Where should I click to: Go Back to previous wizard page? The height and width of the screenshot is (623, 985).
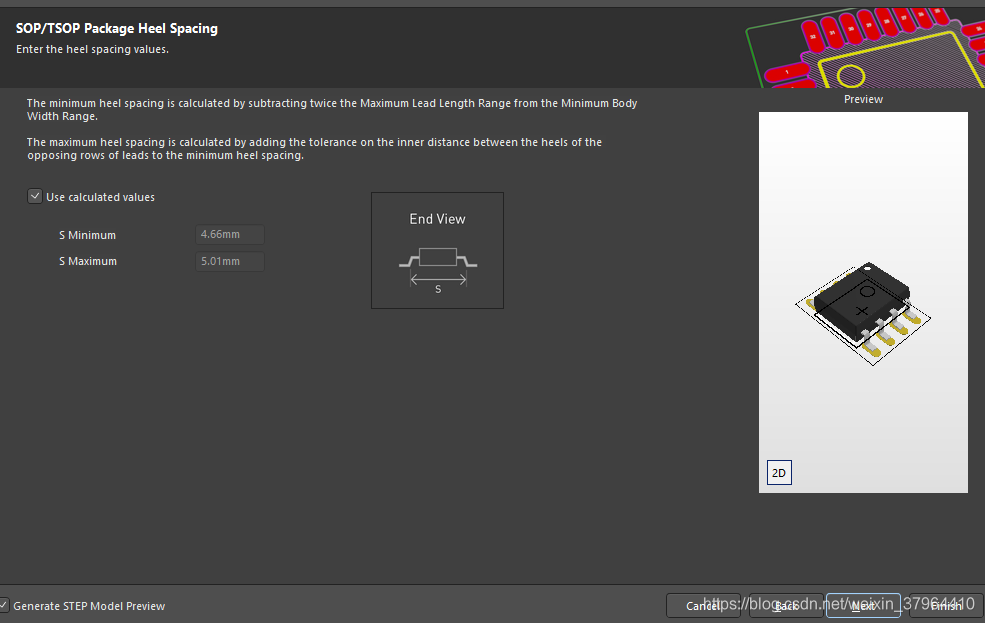[x=786, y=605]
